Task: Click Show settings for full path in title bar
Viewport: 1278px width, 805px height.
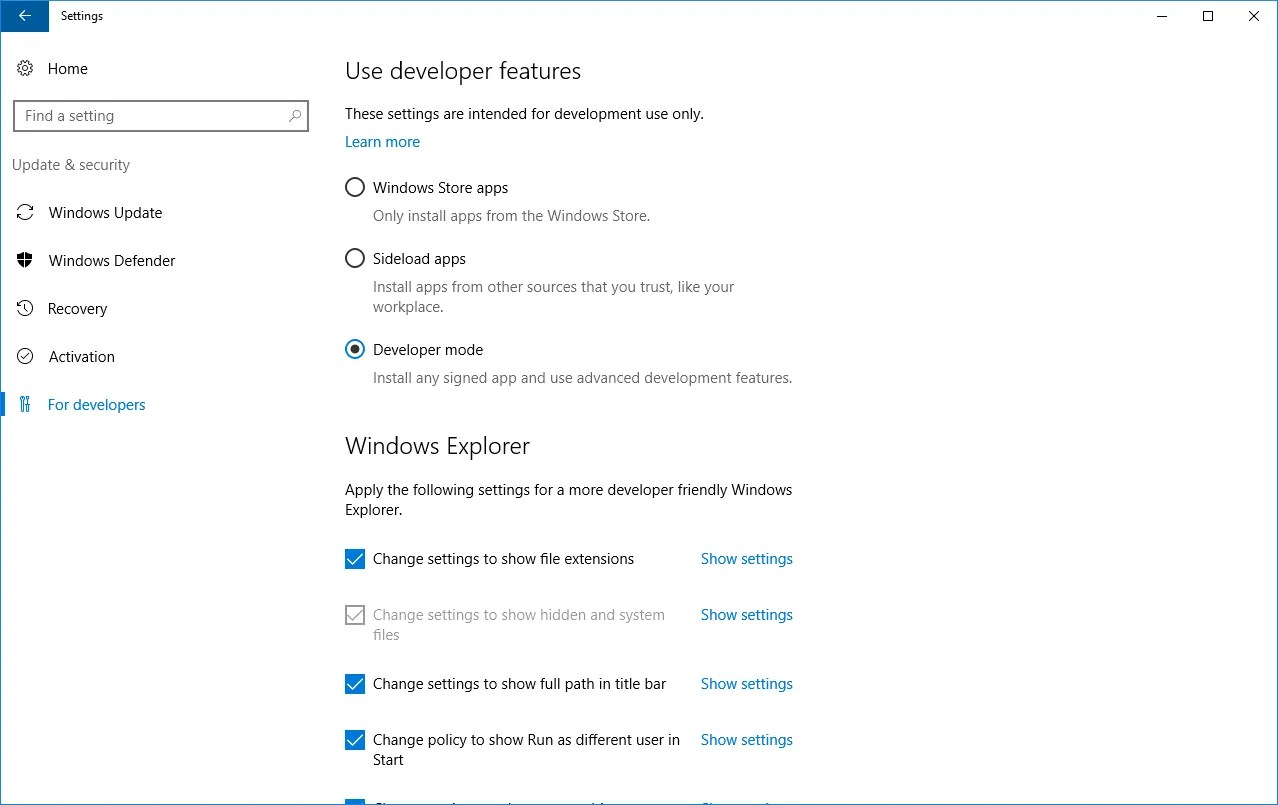Action: tap(746, 684)
